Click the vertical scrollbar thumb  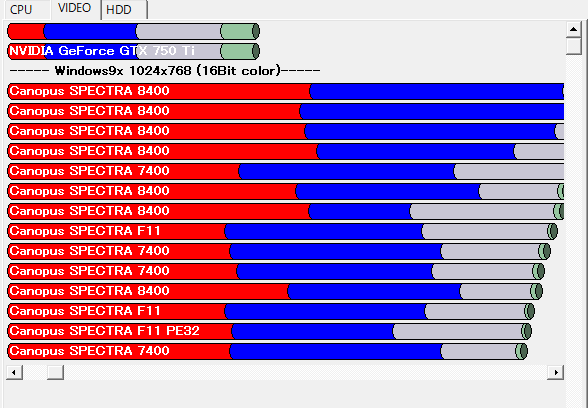click(x=573, y=46)
